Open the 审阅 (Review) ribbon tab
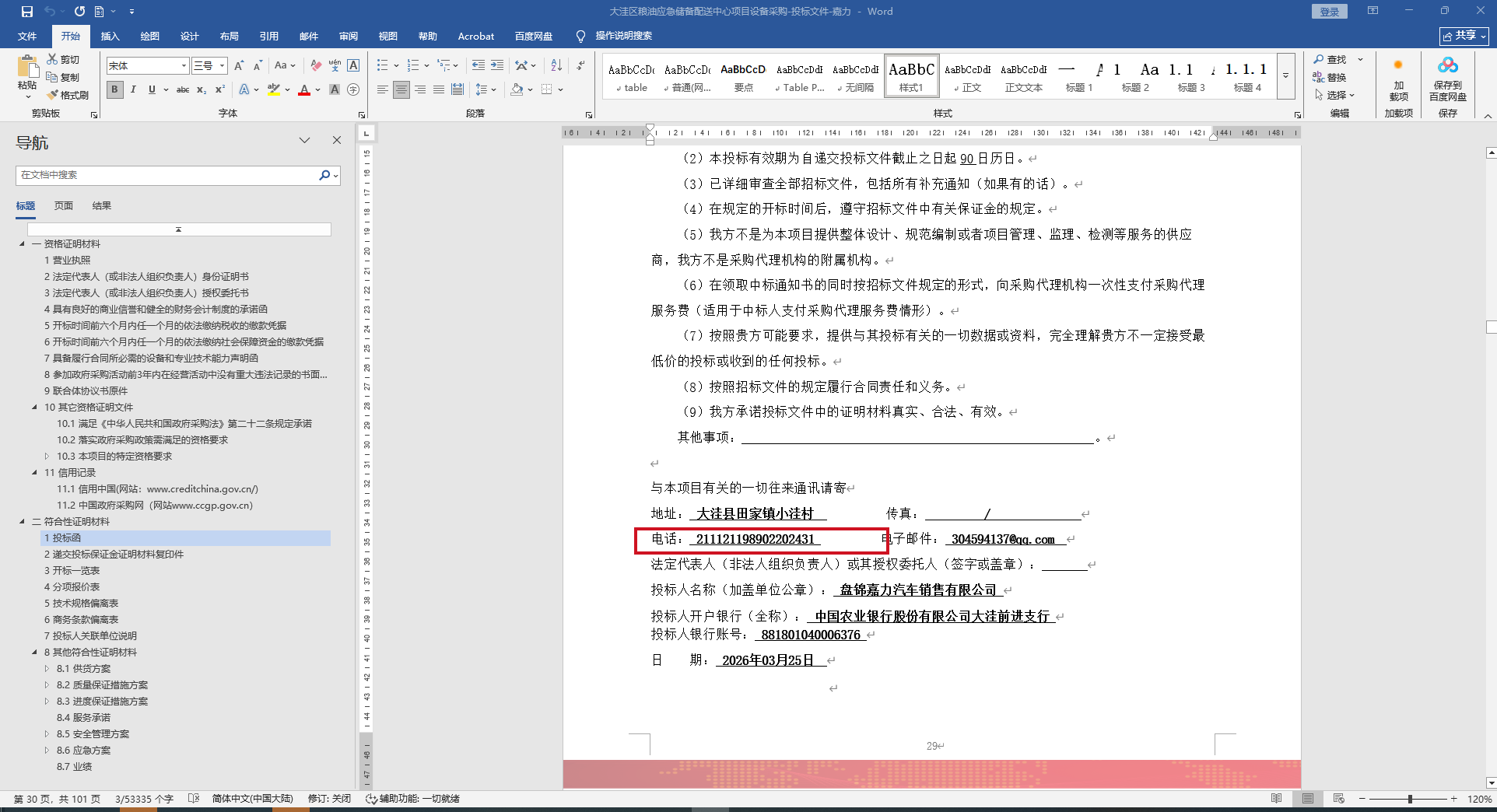Image resolution: width=1497 pixels, height=812 pixels. pos(349,36)
